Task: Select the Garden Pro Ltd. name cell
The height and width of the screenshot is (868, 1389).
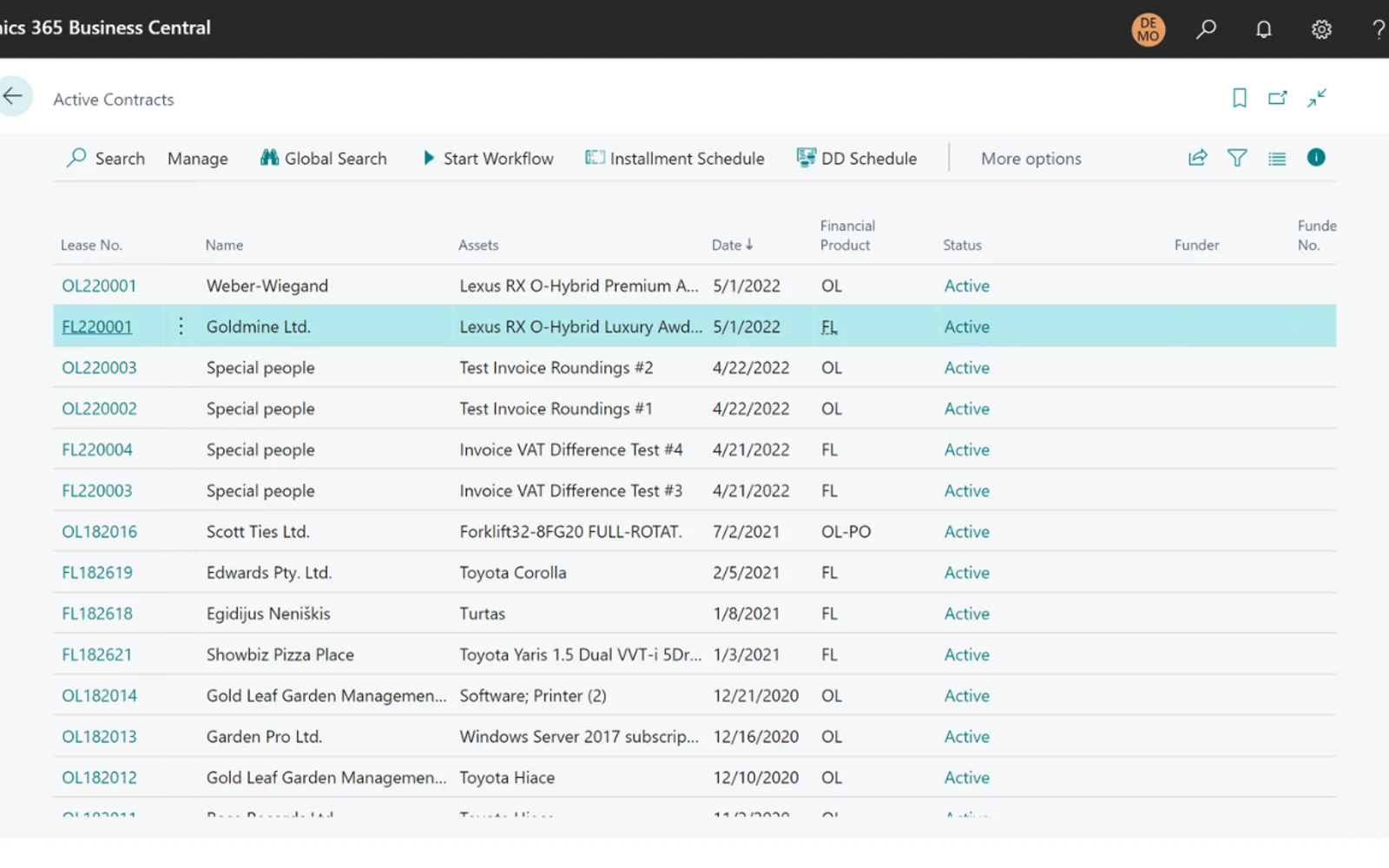Action: coord(264,736)
